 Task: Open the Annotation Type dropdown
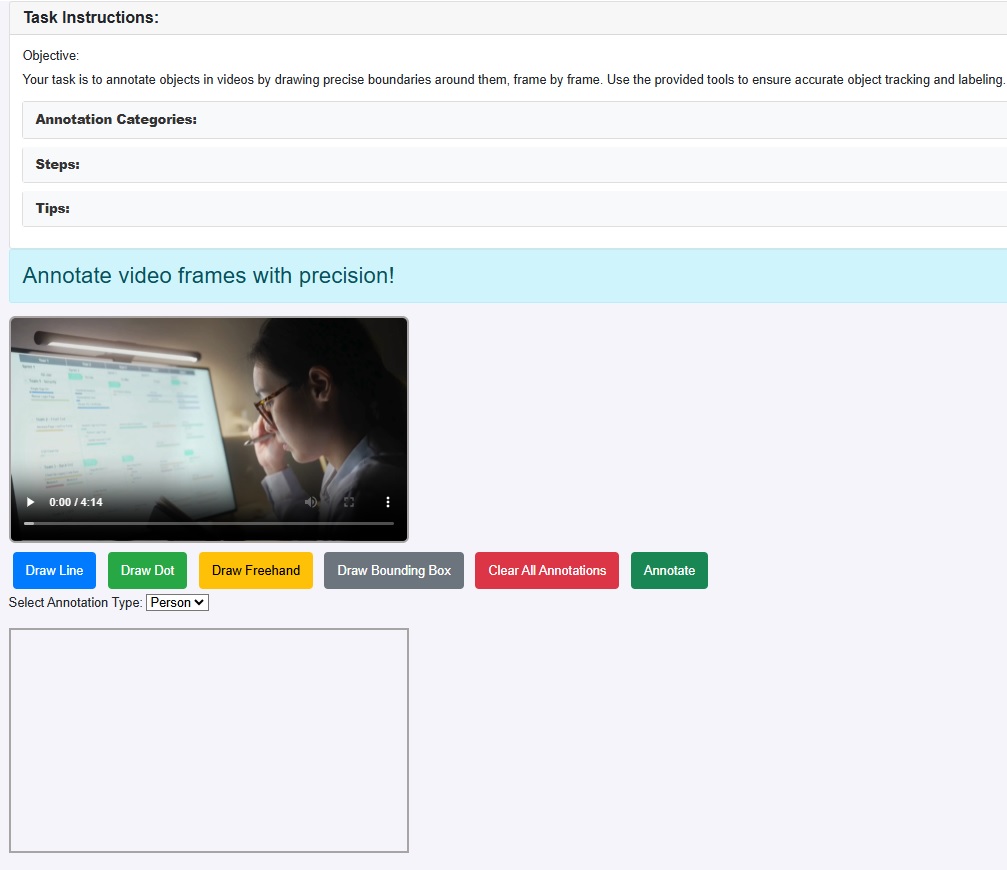[x=177, y=603]
